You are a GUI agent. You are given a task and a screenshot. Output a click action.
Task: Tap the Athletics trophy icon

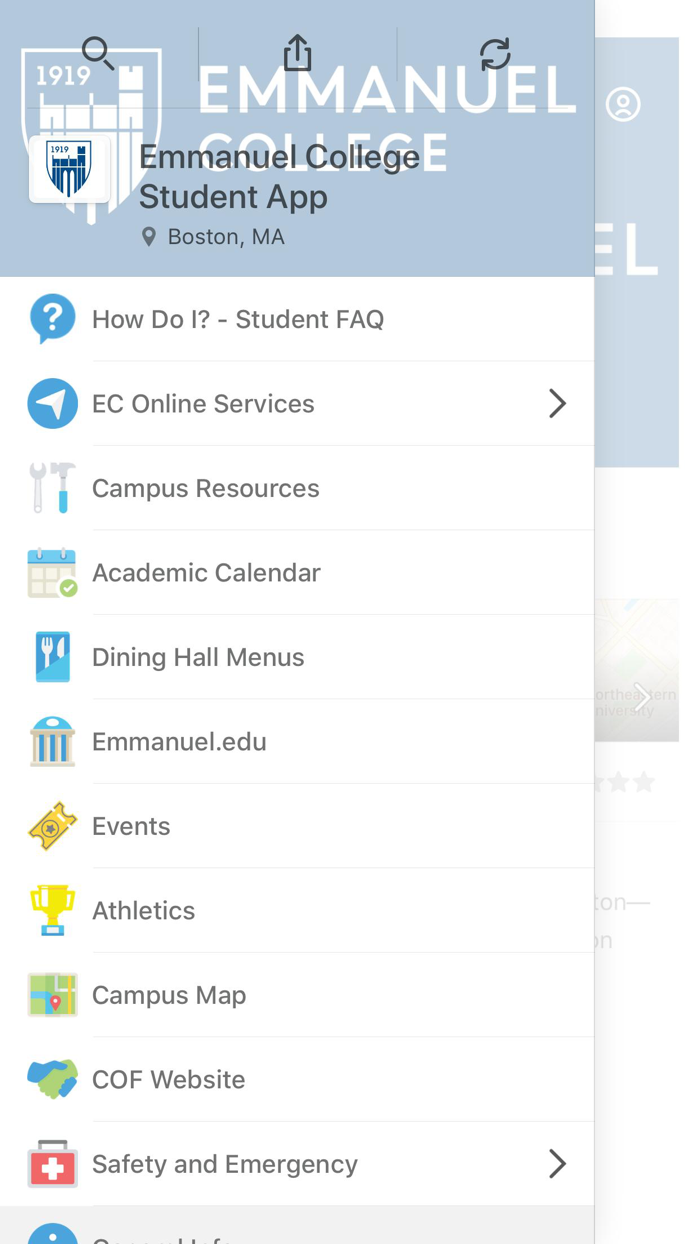52,910
